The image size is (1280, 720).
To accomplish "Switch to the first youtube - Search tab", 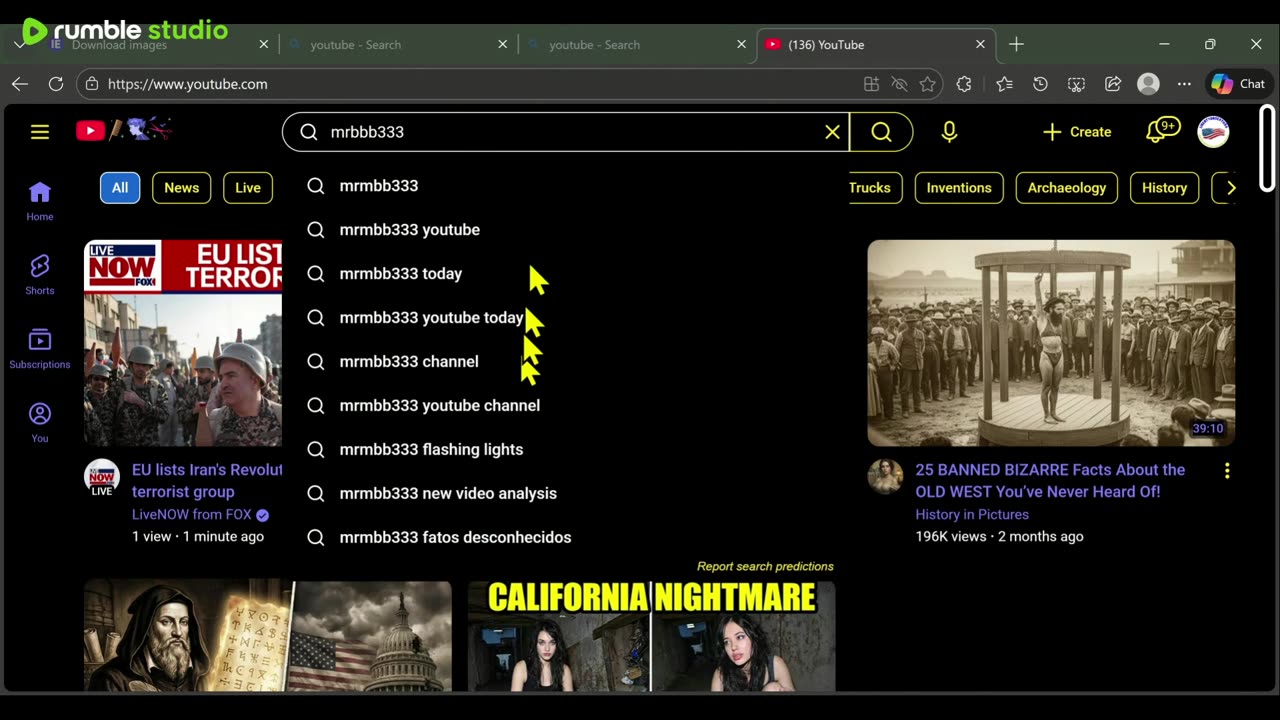I will click(399, 44).
